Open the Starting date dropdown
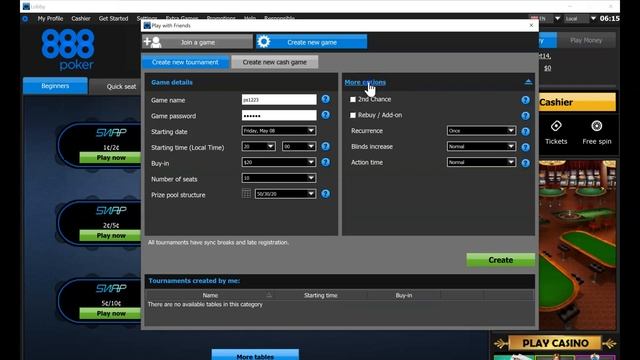 279,131
